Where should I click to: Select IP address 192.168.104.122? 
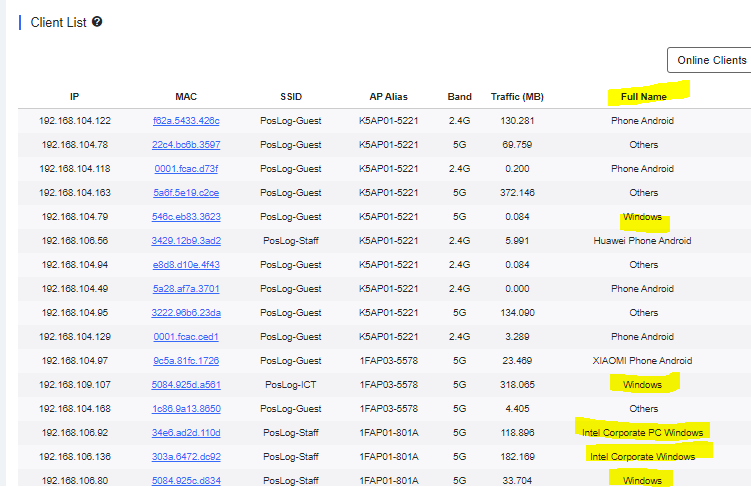tap(75, 121)
